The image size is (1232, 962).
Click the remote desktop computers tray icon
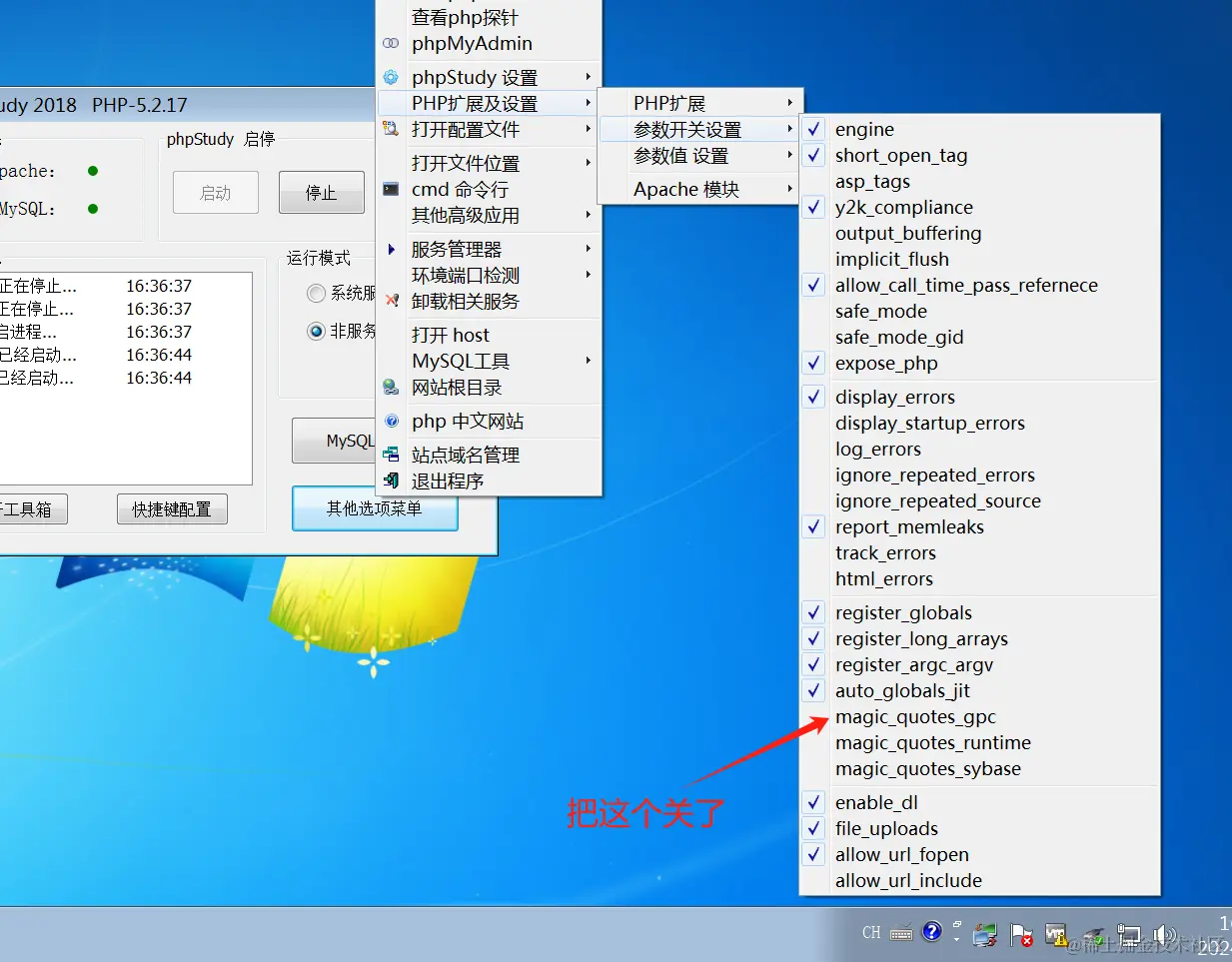[985, 935]
